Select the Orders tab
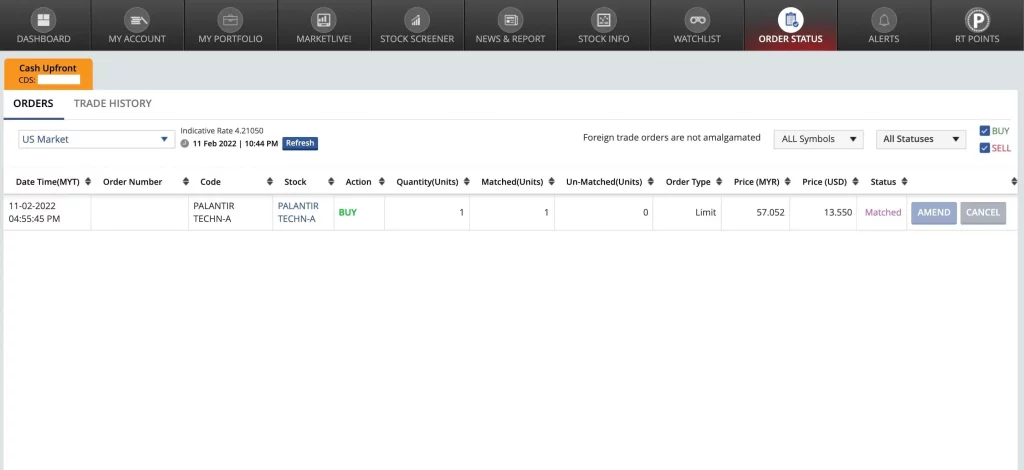 pos(33,103)
